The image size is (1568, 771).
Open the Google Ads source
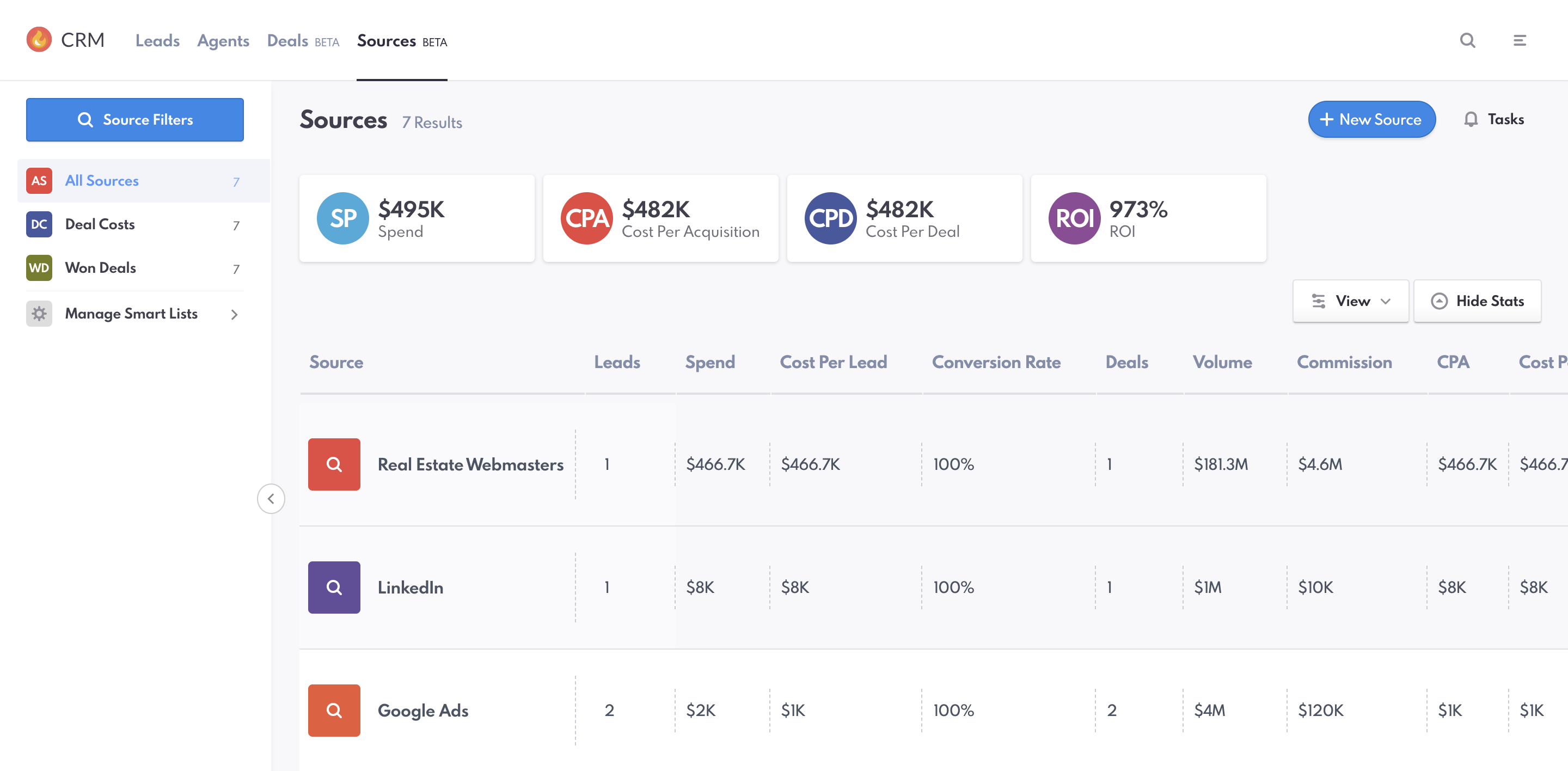[x=423, y=710]
